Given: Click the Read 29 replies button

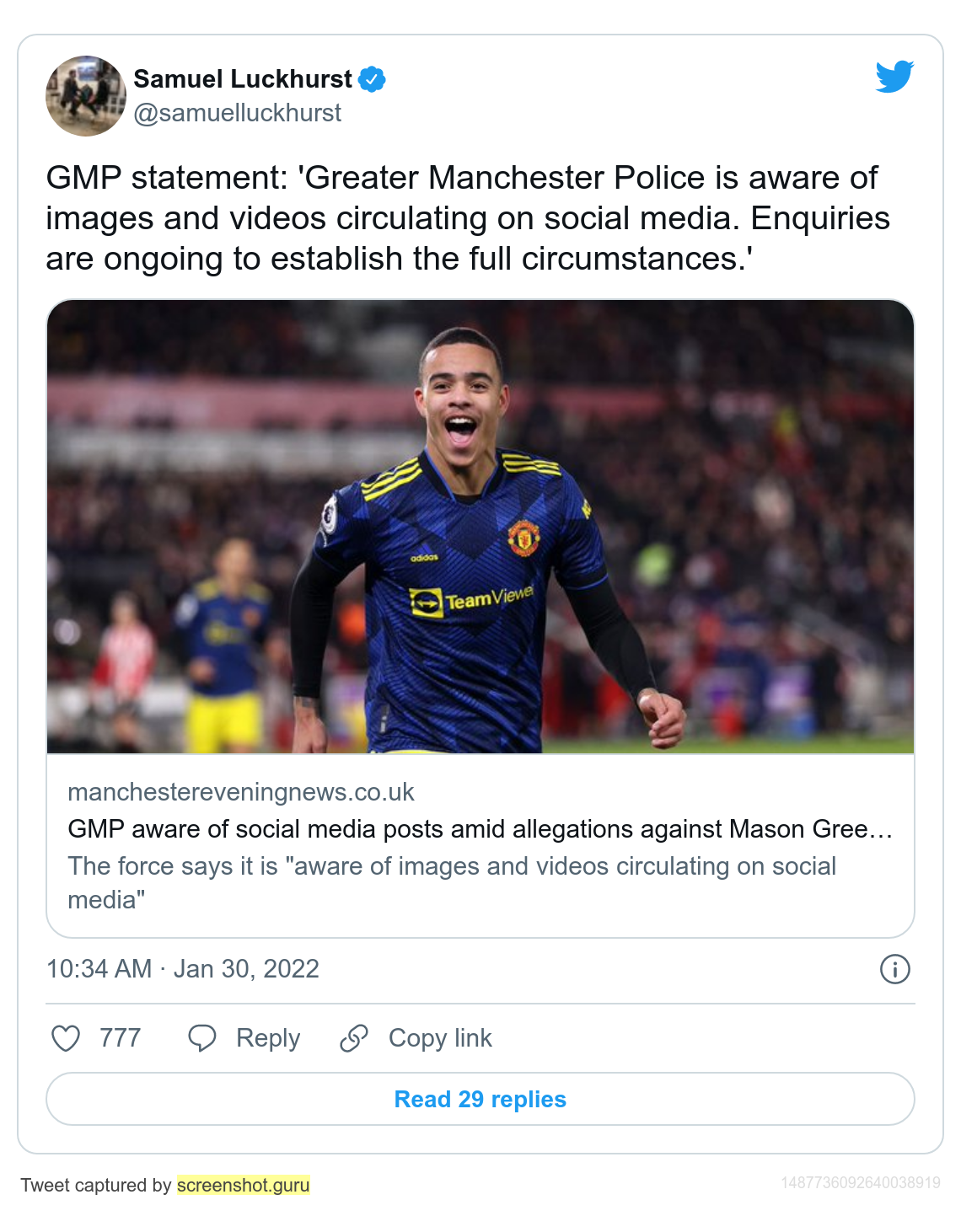Looking at the screenshot, I should point(480,1099).
